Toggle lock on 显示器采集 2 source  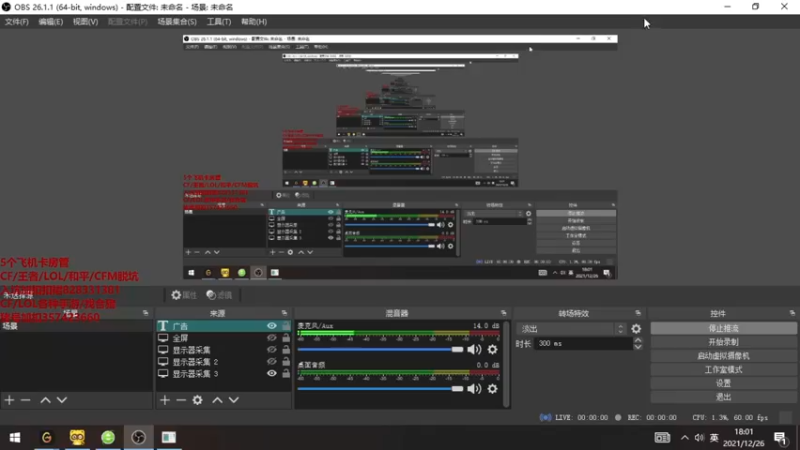[286, 361]
